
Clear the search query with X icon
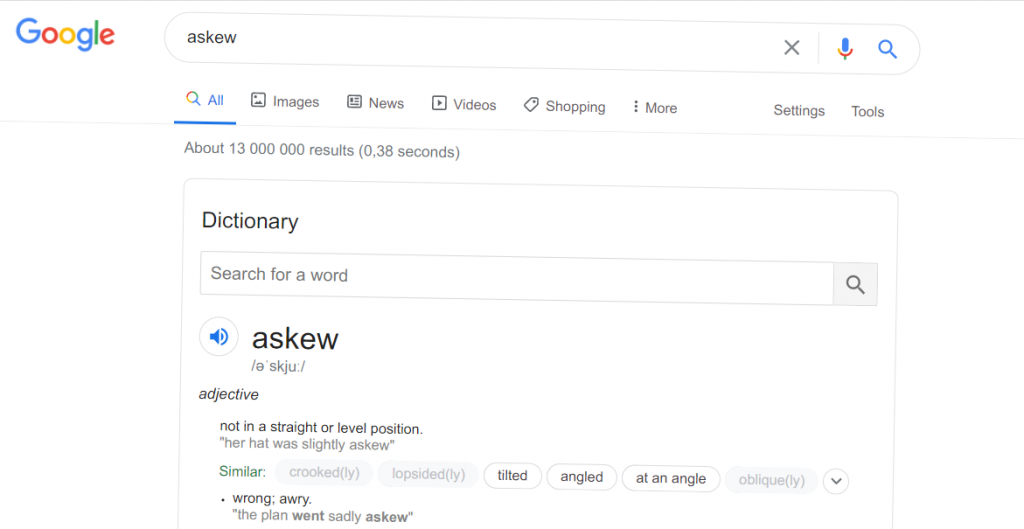click(x=792, y=47)
